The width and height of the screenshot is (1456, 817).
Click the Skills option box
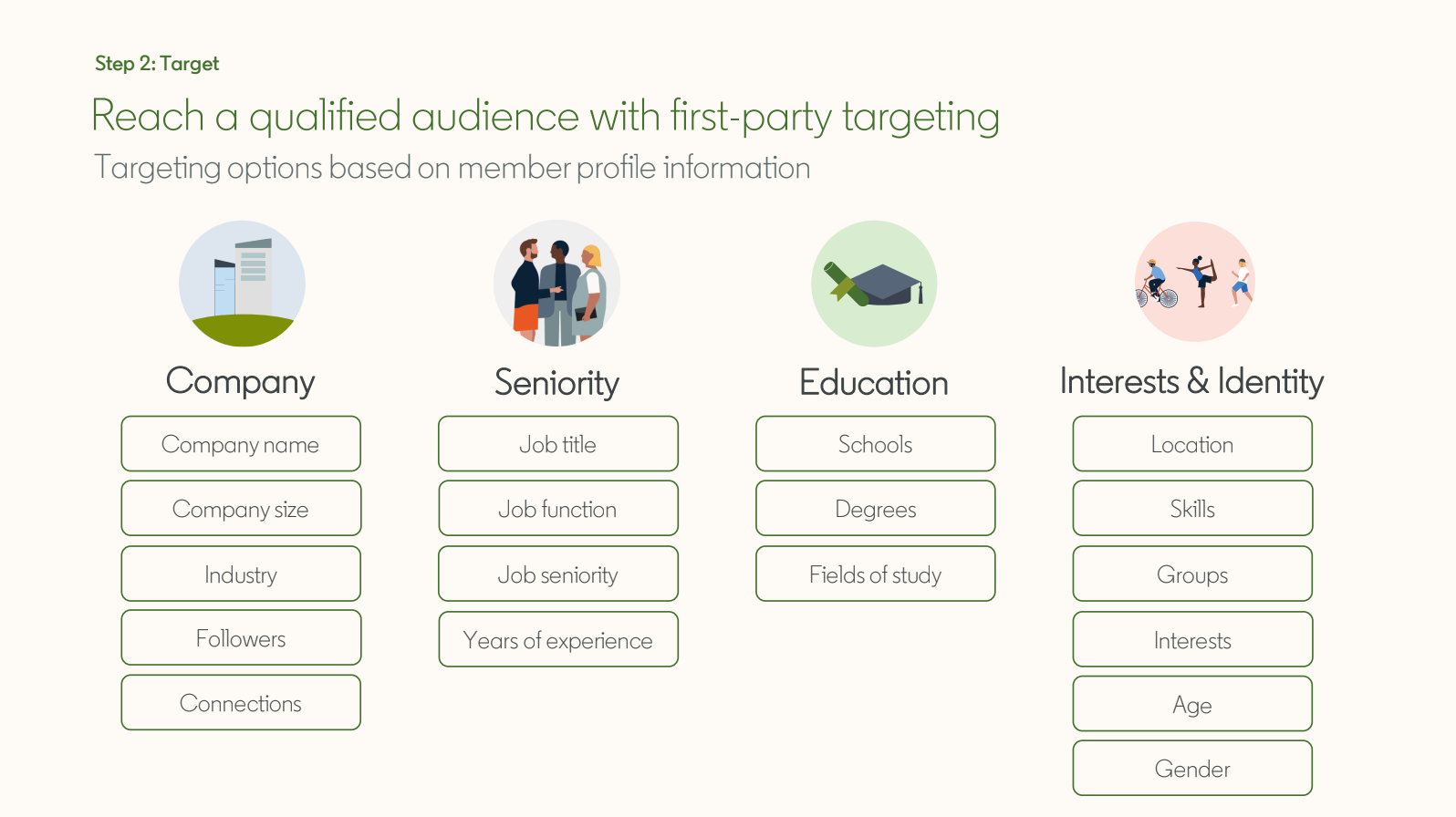[x=1191, y=509]
